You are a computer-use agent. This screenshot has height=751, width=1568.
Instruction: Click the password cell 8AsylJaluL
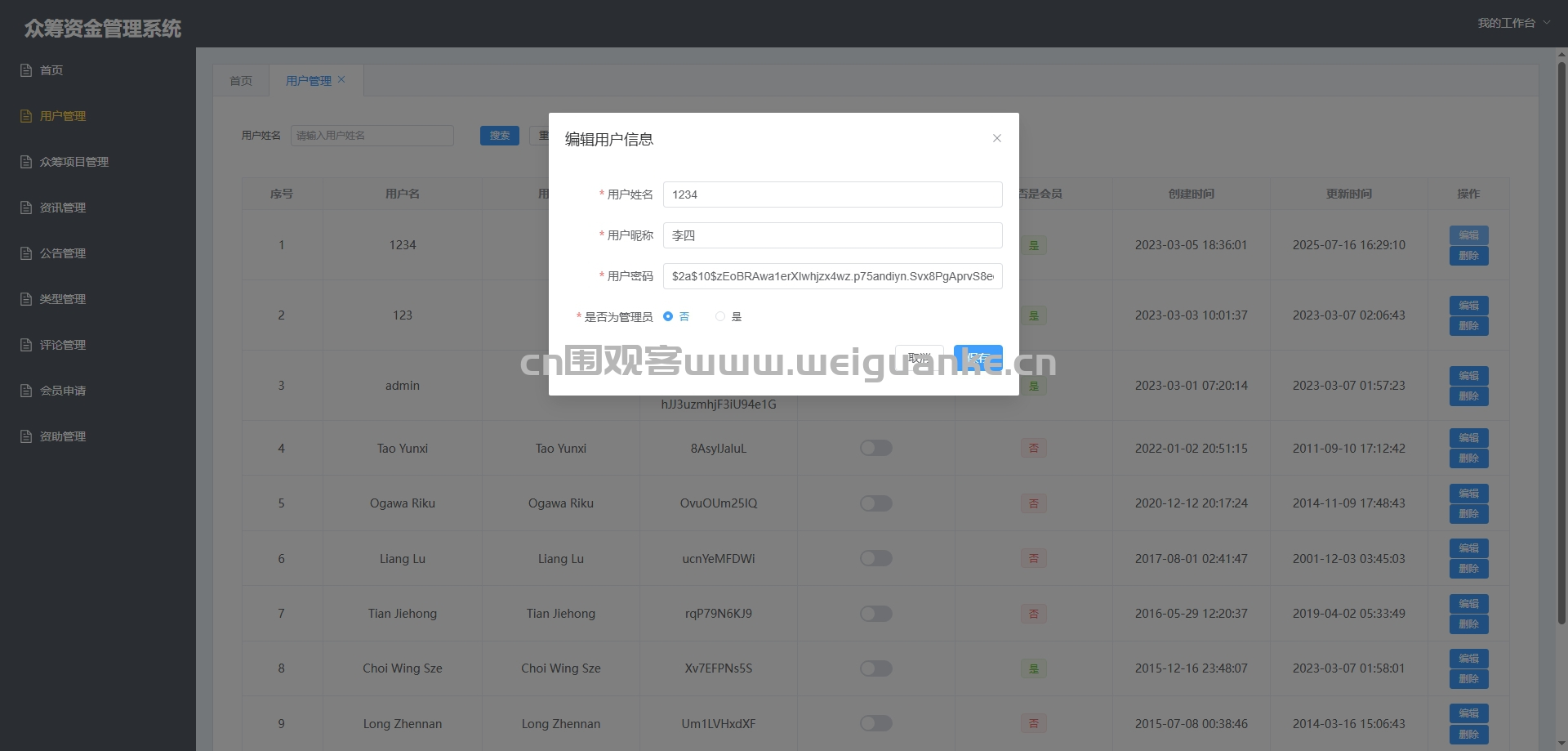click(x=719, y=449)
